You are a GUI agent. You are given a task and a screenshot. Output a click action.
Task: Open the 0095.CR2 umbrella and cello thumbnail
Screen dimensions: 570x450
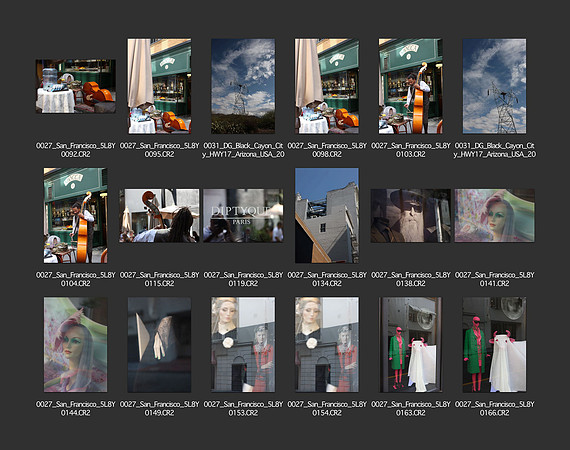159,86
